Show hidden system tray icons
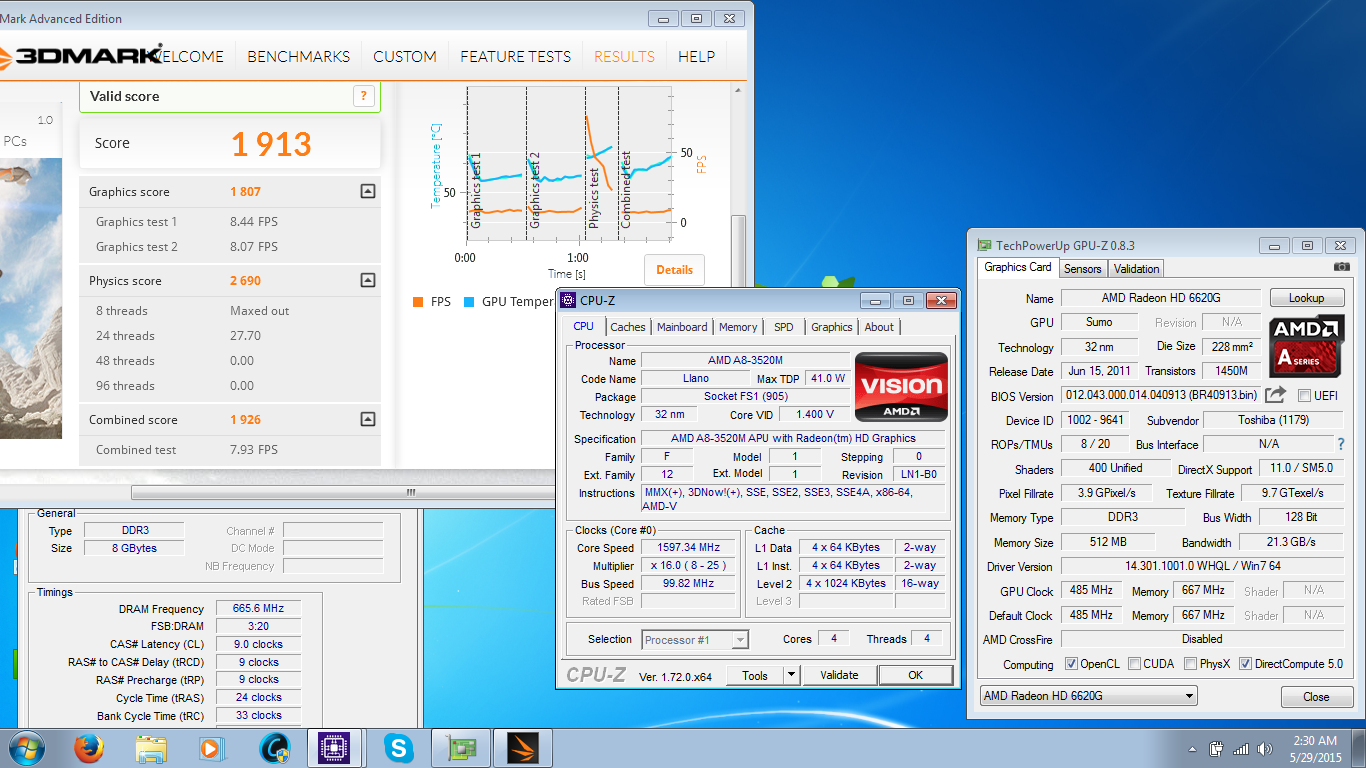The width and height of the screenshot is (1366, 768). (x=1193, y=749)
